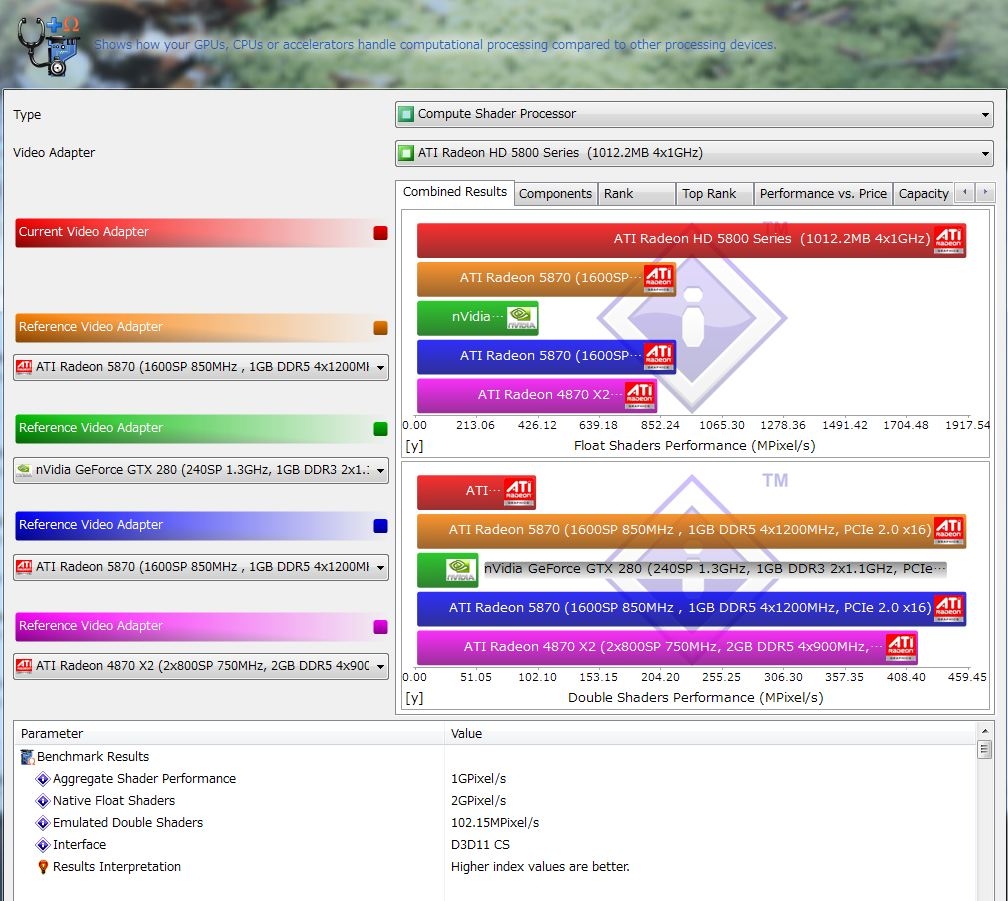Click the 102.15MPixel/s value
The image size is (1008, 901).
495,823
